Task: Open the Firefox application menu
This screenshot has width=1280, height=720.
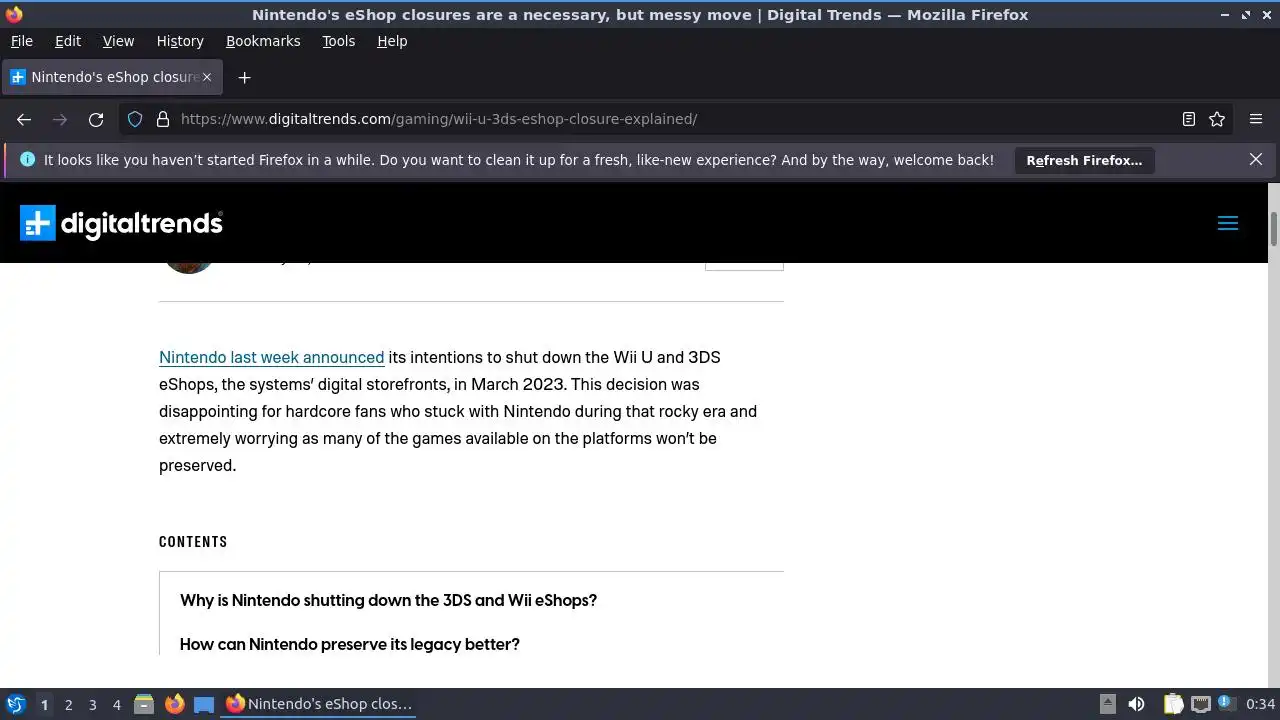Action: coord(1256,119)
